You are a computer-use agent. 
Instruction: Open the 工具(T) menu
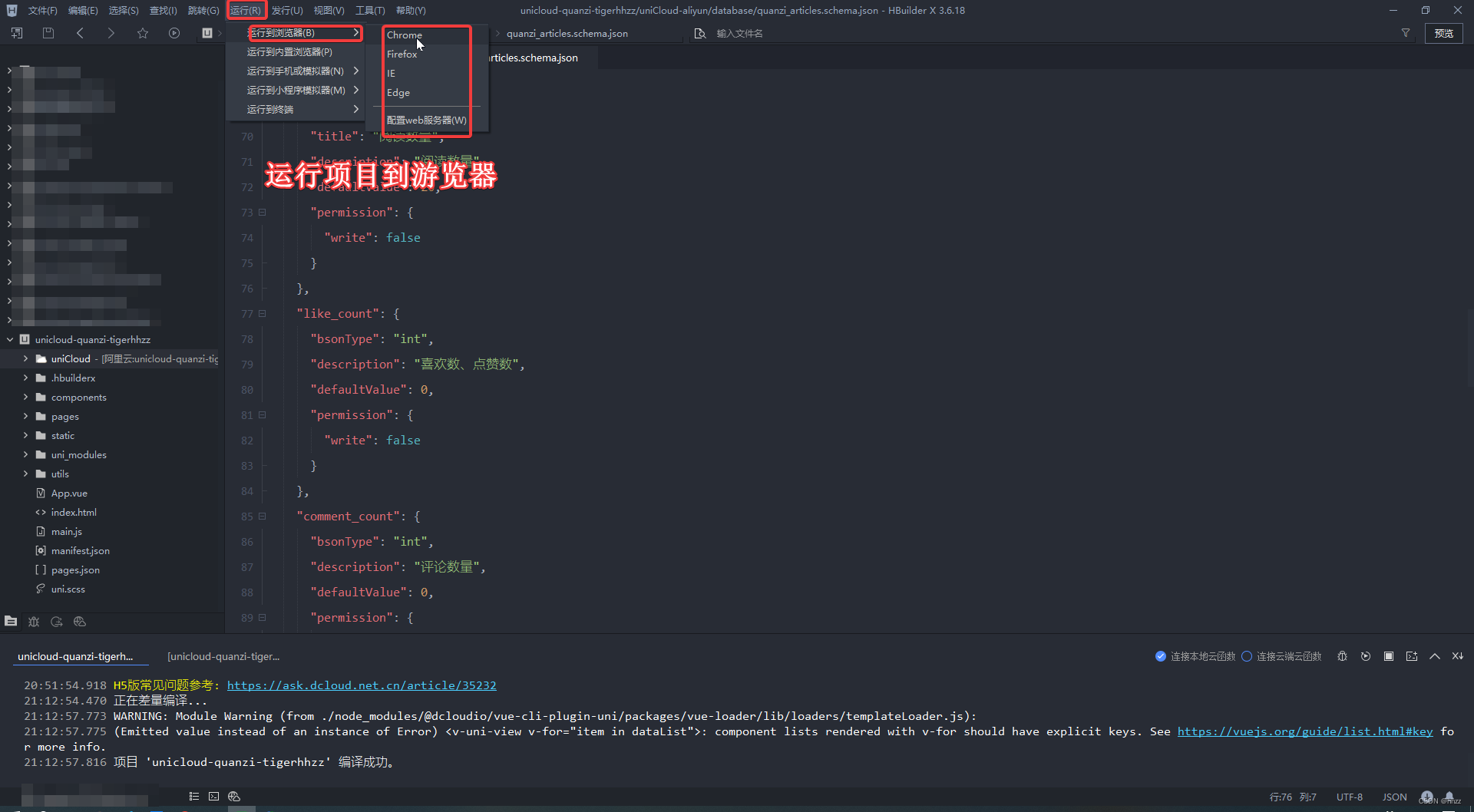[370, 10]
